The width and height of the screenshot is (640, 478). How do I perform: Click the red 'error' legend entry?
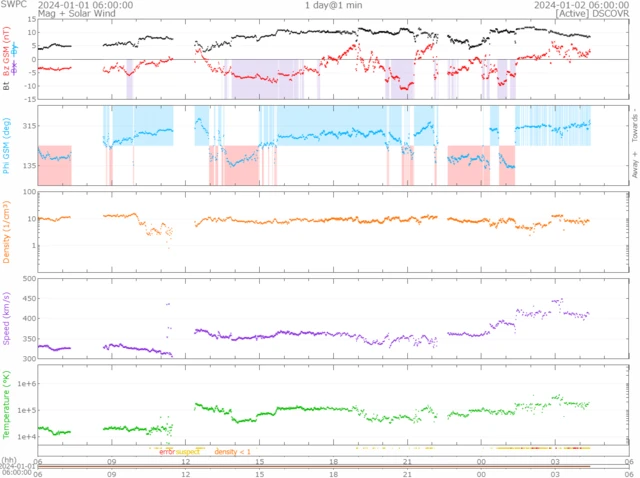click(x=167, y=452)
